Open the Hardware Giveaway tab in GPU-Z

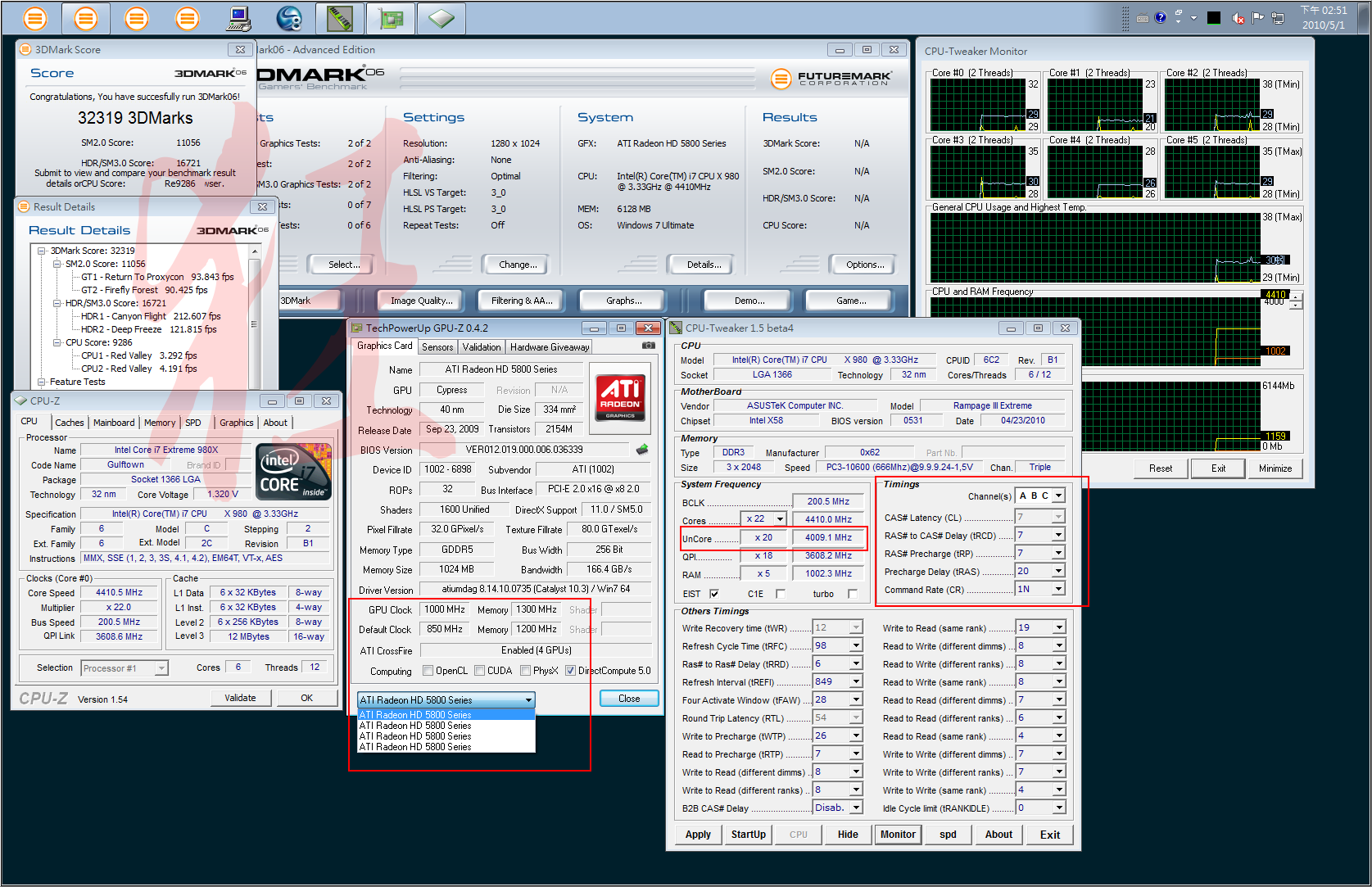(550, 347)
